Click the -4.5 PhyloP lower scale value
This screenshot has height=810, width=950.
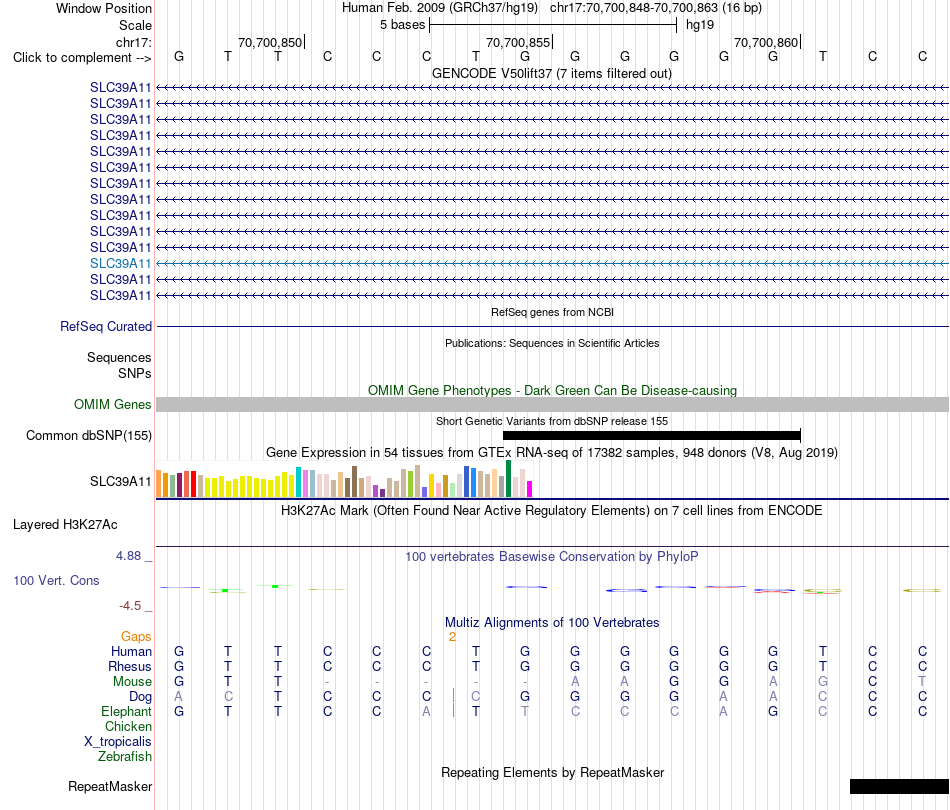tap(130, 606)
